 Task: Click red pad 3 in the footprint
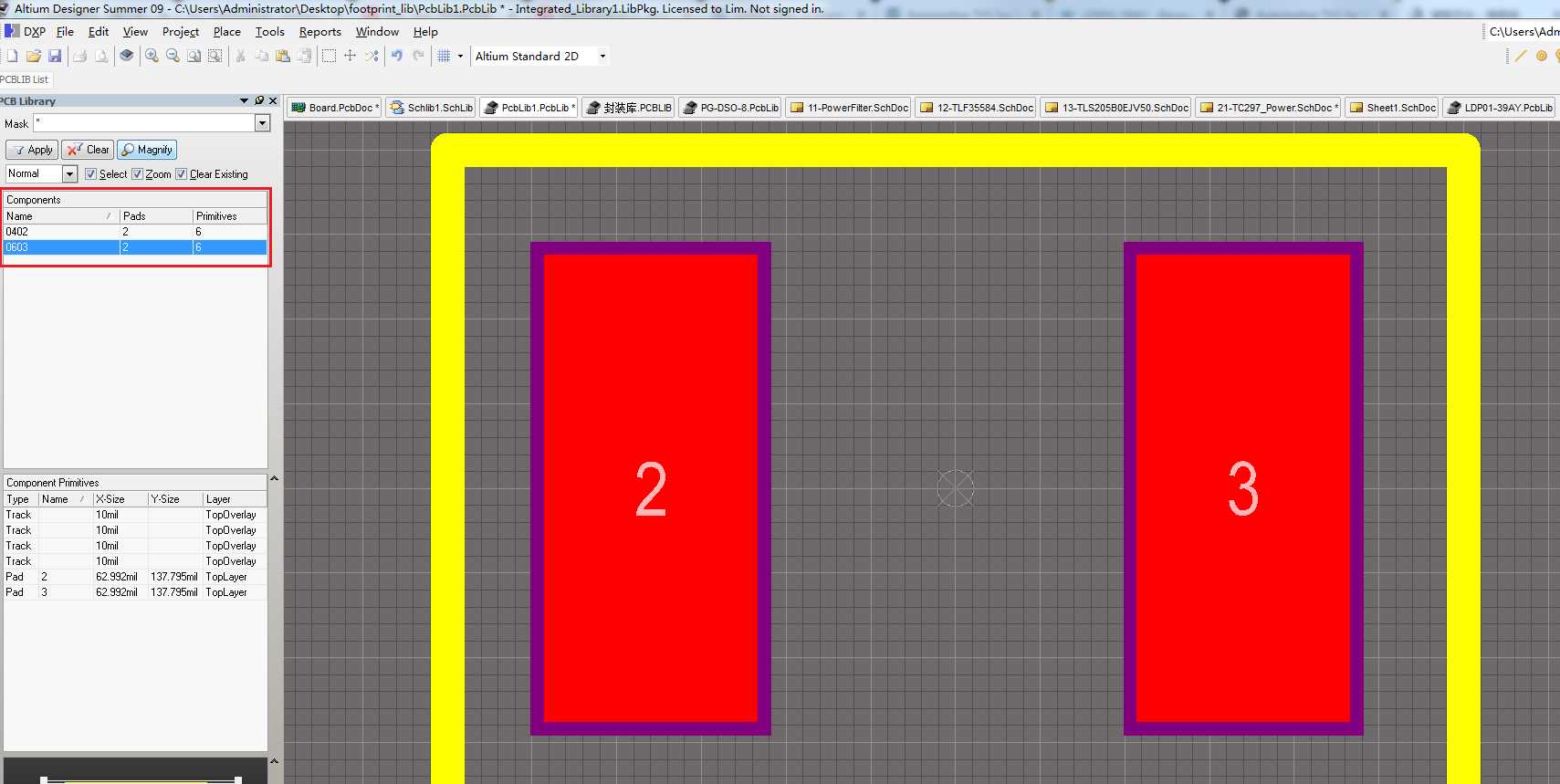click(1243, 488)
